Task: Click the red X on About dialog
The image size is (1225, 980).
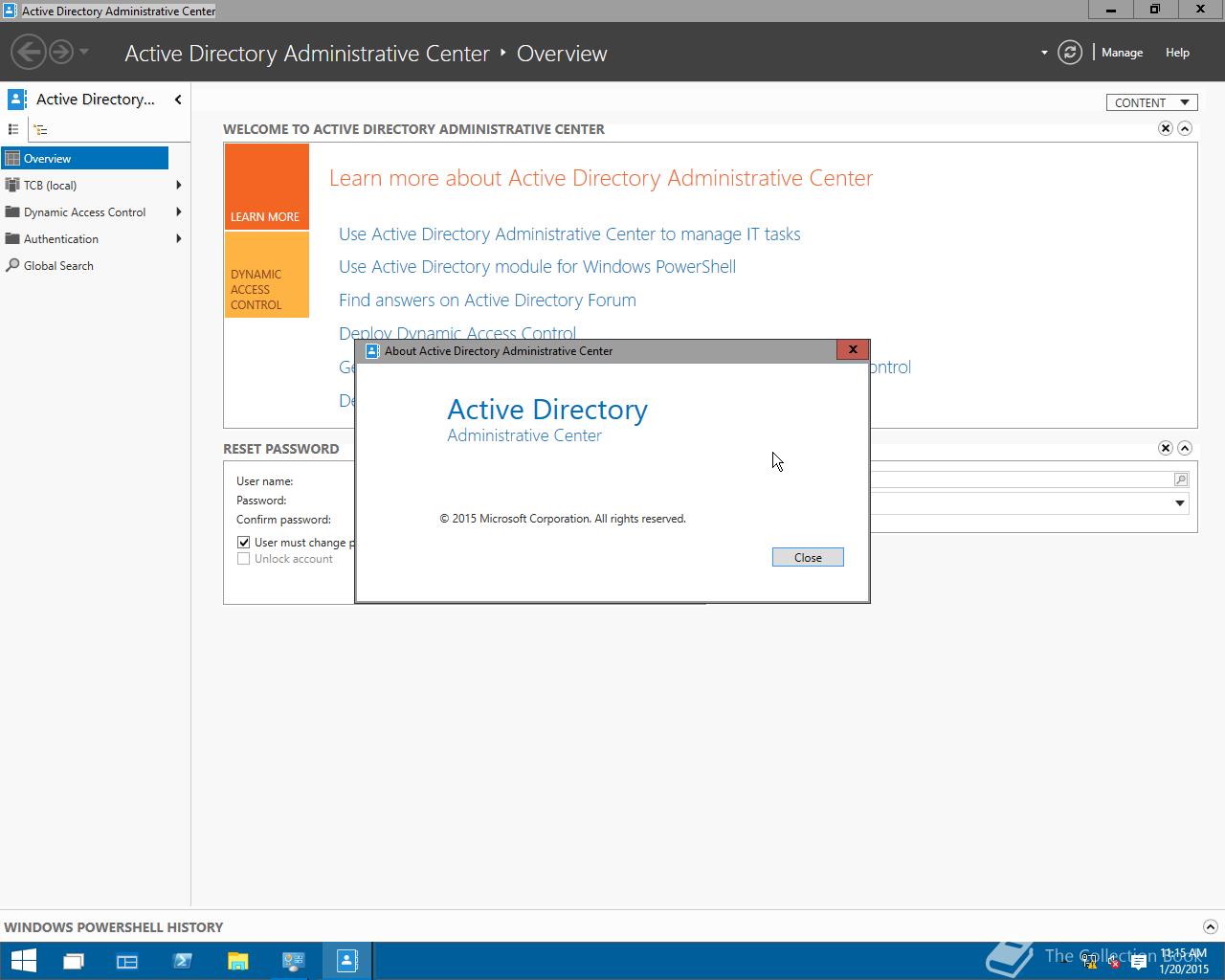Action: 852,349
